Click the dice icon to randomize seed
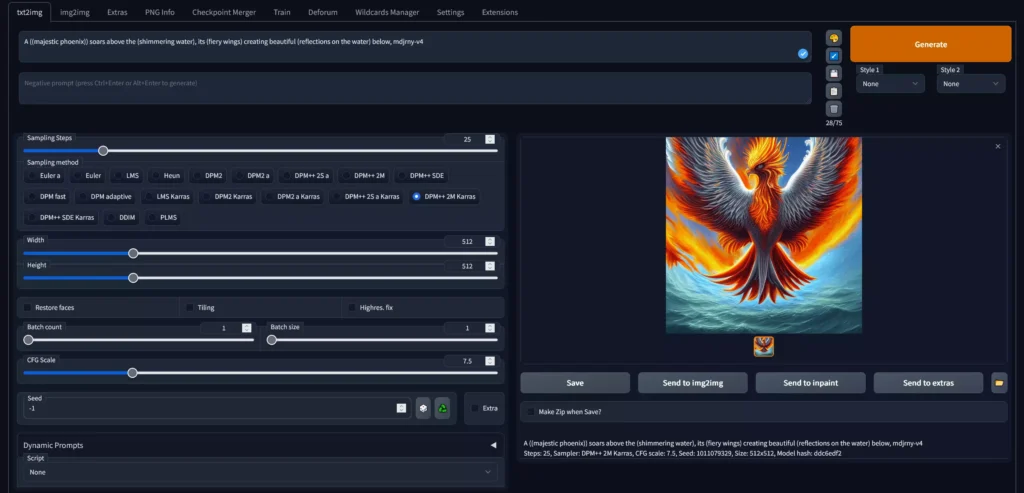1024x493 pixels. (x=423, y=408)
